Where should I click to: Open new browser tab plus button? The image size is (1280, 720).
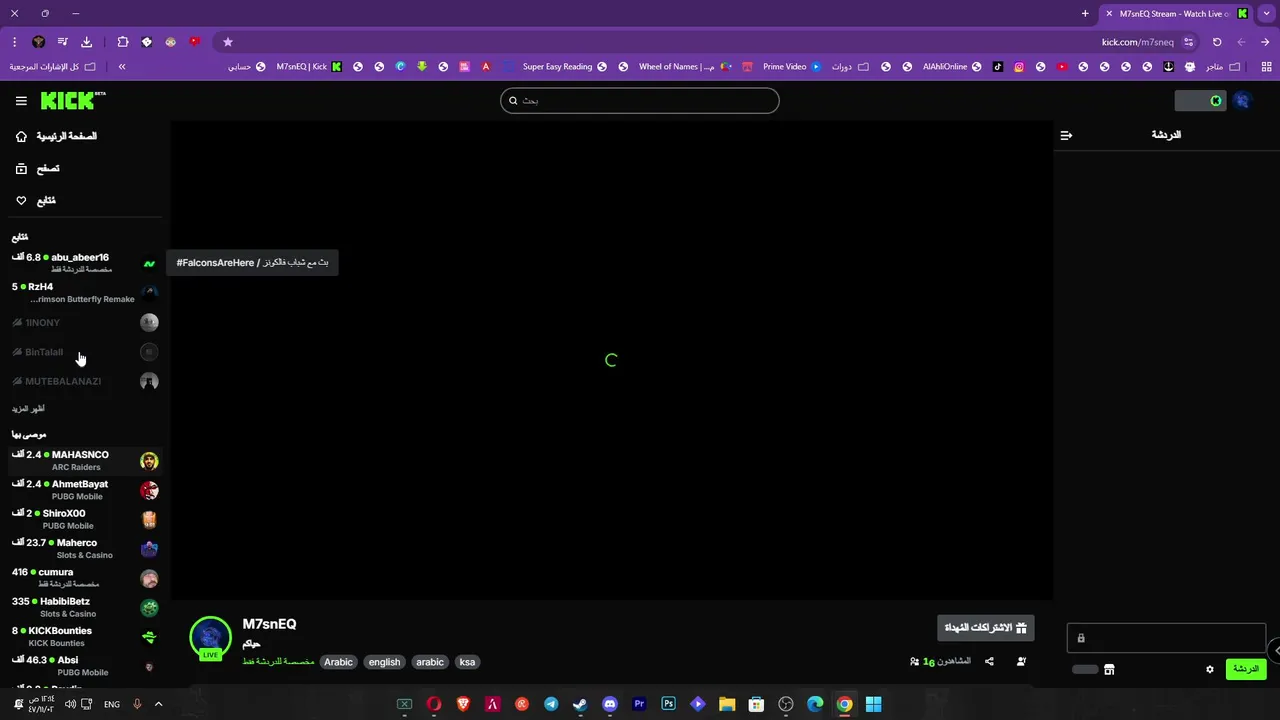coord(1085,14)
